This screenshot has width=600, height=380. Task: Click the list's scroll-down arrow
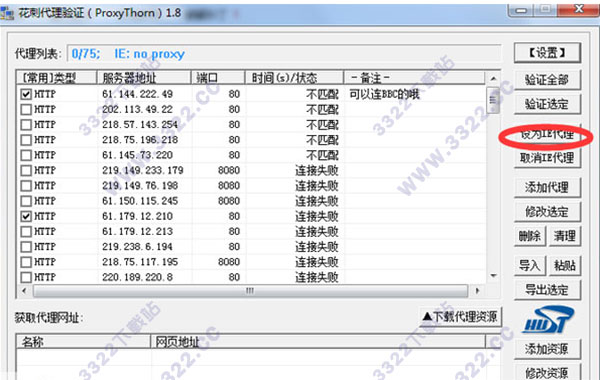pos(493,276)
